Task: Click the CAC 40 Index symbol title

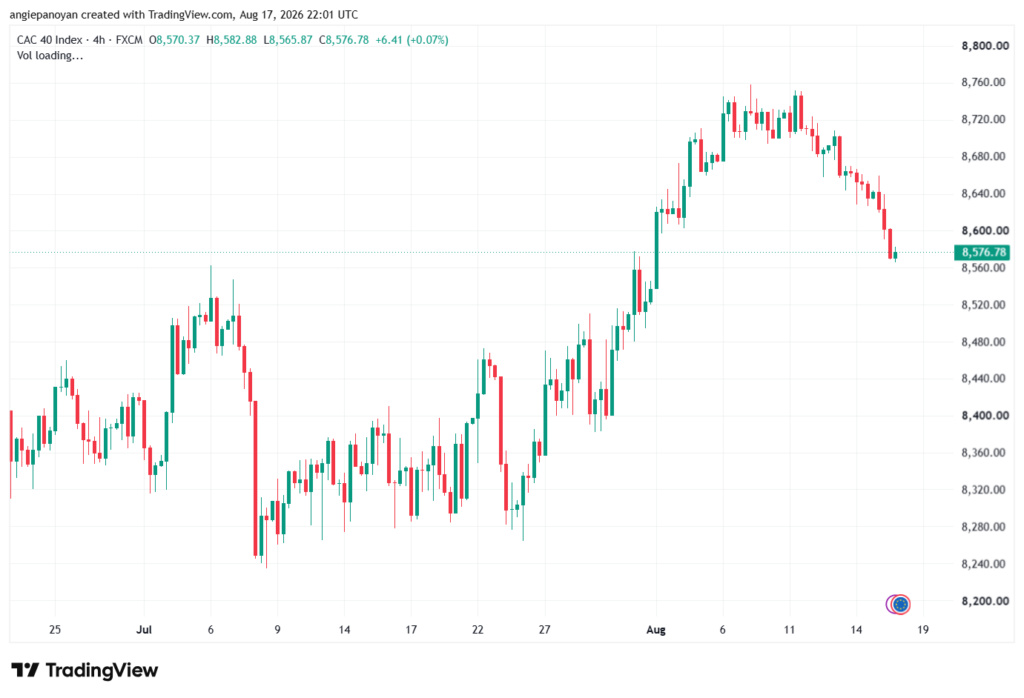Action: 50,40
